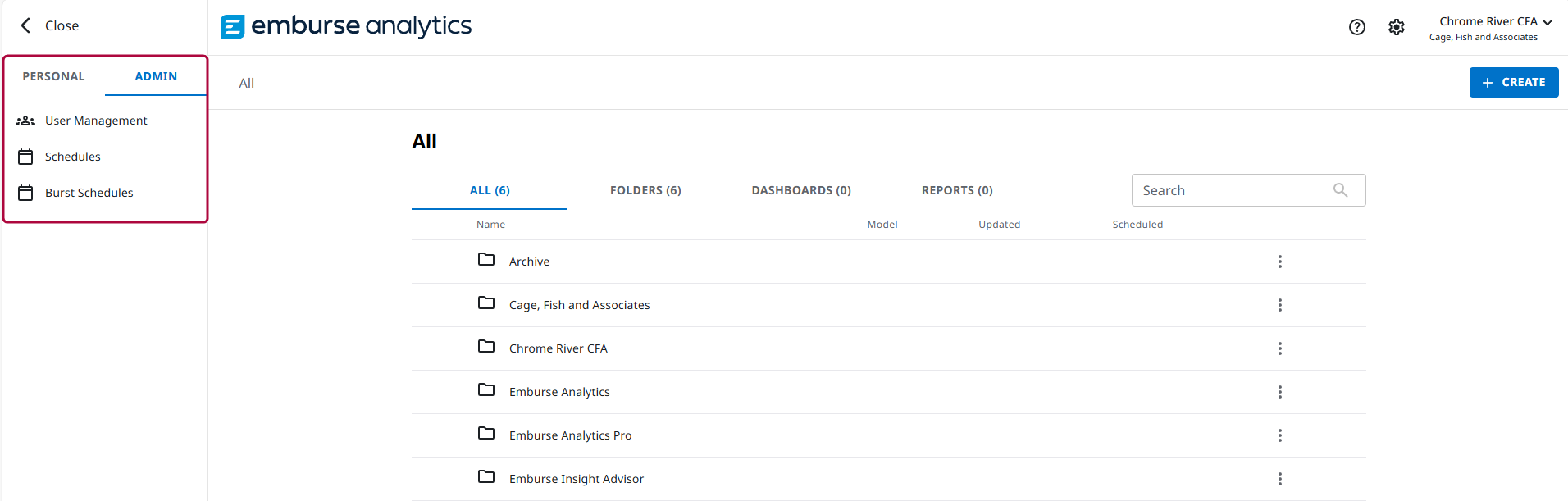This screenshot has width=1568, height=501.
Task: Click the search magnifier icon
Action: 1341,190
